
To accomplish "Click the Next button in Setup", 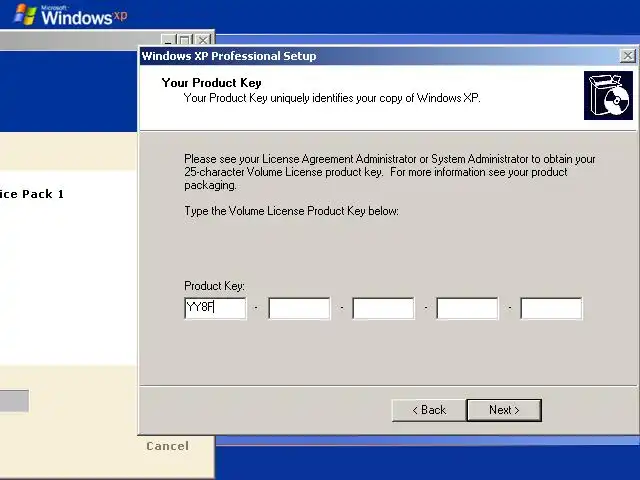I will [x=504, y=410].
